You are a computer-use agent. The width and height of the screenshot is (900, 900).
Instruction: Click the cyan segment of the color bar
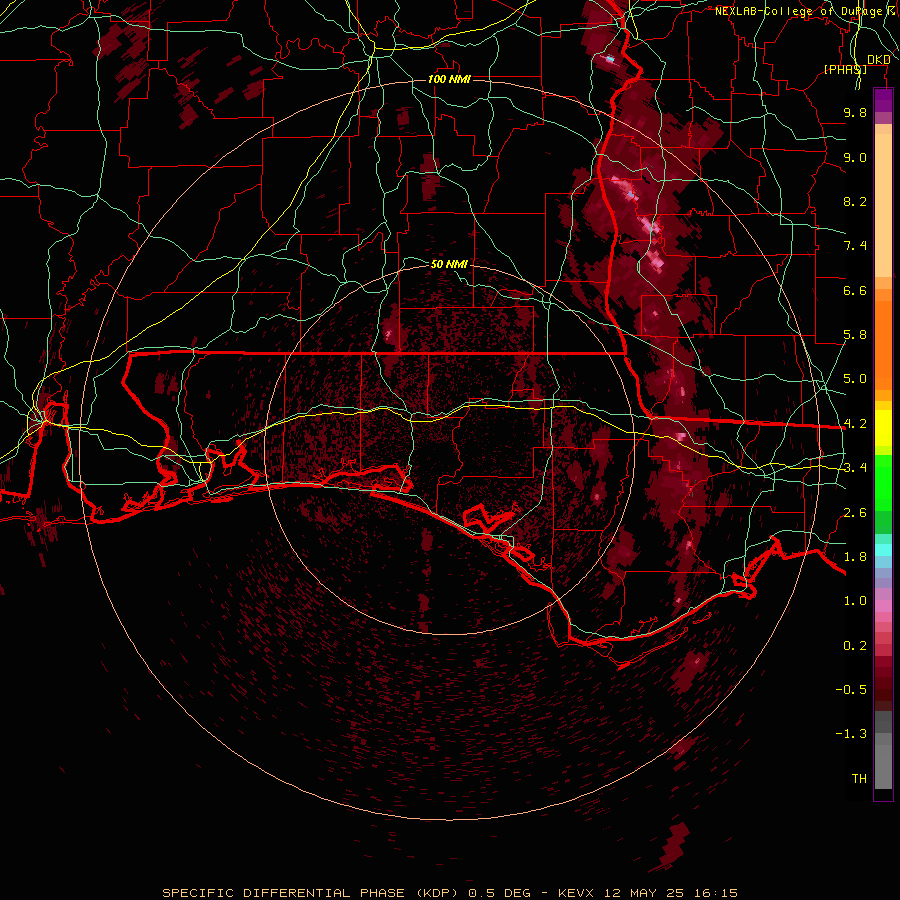click(x=883, y=550)
